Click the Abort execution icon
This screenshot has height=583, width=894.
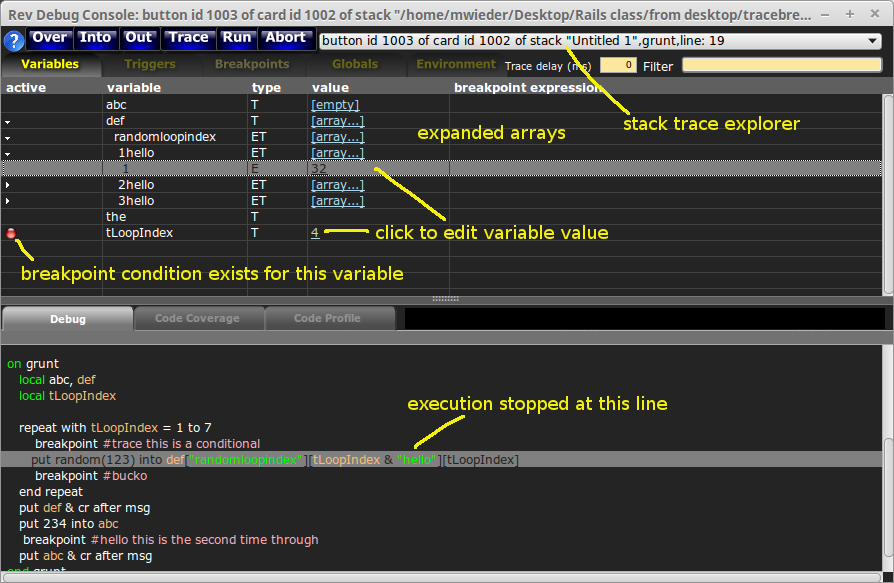(286, 38)
